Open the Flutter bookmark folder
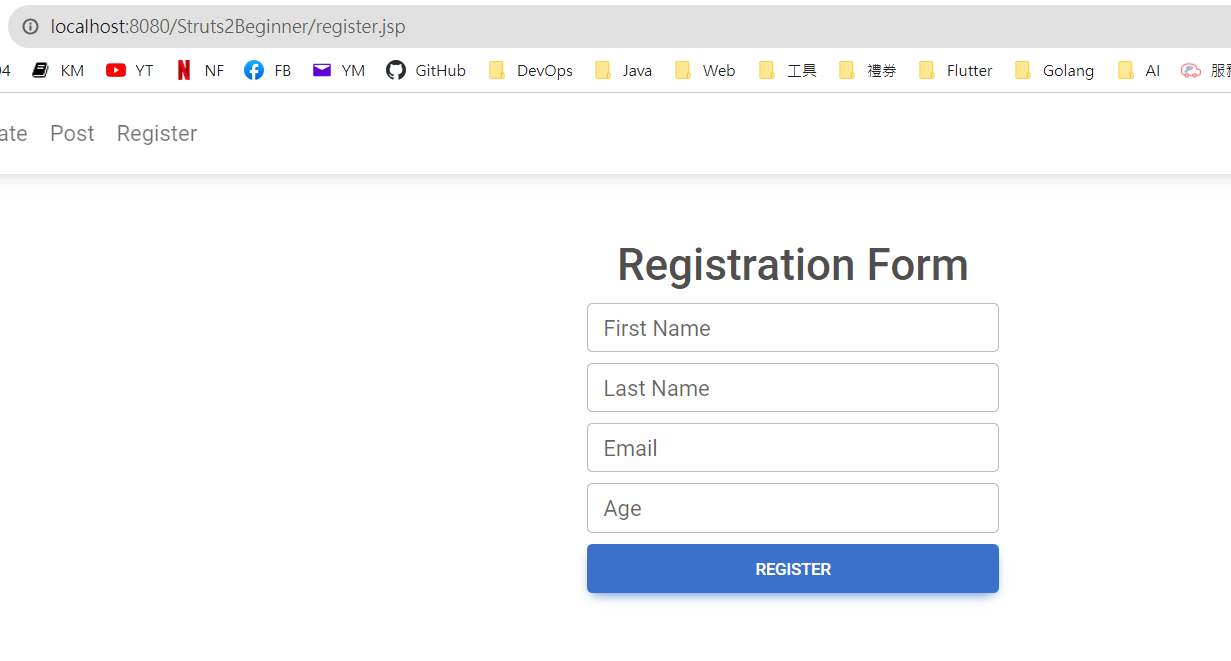Image resolution: width=1231 pixels, height=661 pixels. point(956,70)
